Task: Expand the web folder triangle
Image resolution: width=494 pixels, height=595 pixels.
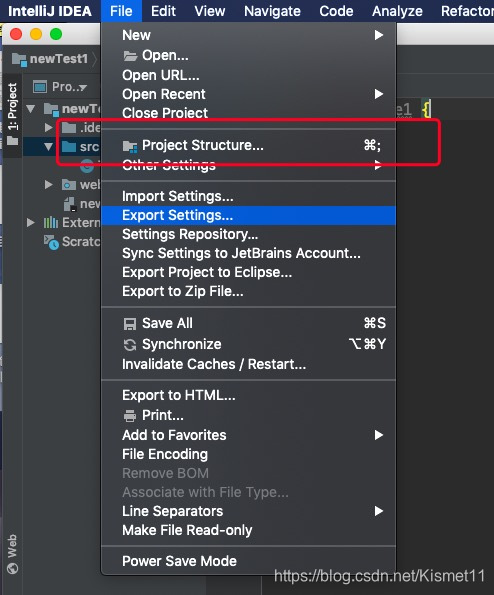Action: click(x=49, y=185)
